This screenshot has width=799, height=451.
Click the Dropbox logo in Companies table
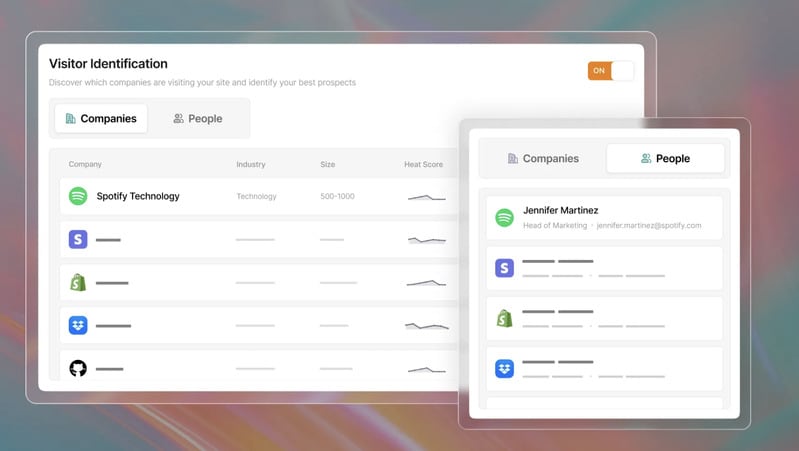click(x=78, y=325)
